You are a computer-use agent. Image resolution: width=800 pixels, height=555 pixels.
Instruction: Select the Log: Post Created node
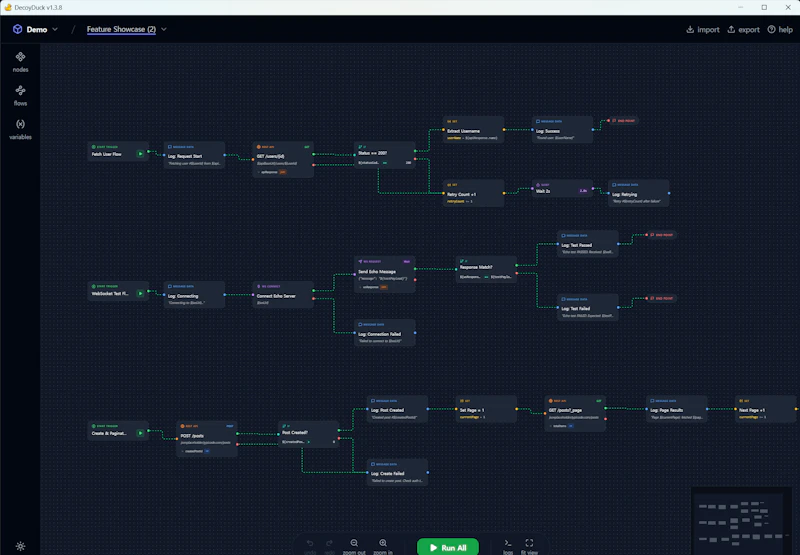pyautogui.click(x=397, y=409)
